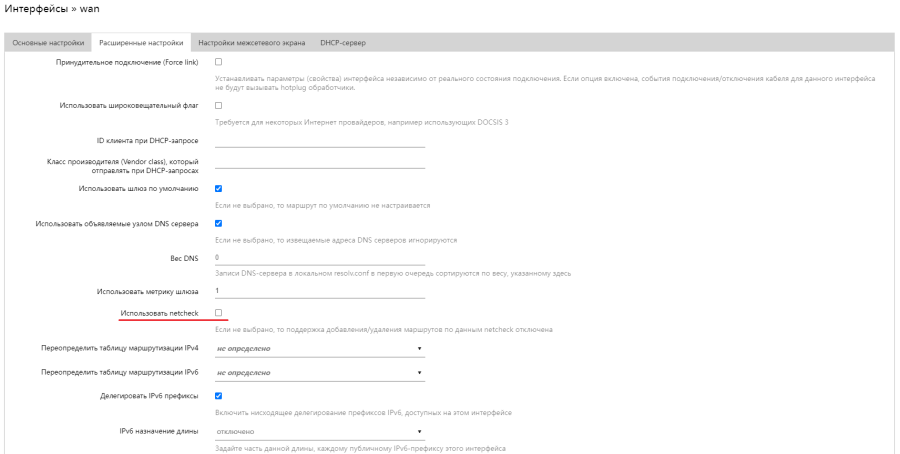The width and height of the screenshot is (900, 454).
Task: Enable Принудительное подключение (Force link) checkbox
Action: coord(219,62)
